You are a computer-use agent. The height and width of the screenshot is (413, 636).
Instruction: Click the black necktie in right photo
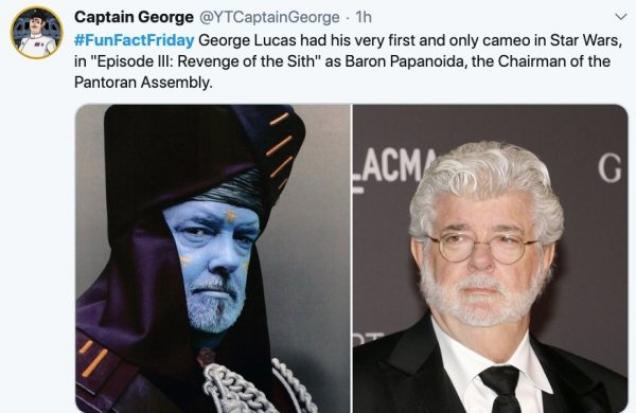pyautogui.click(x=502, y=389)
